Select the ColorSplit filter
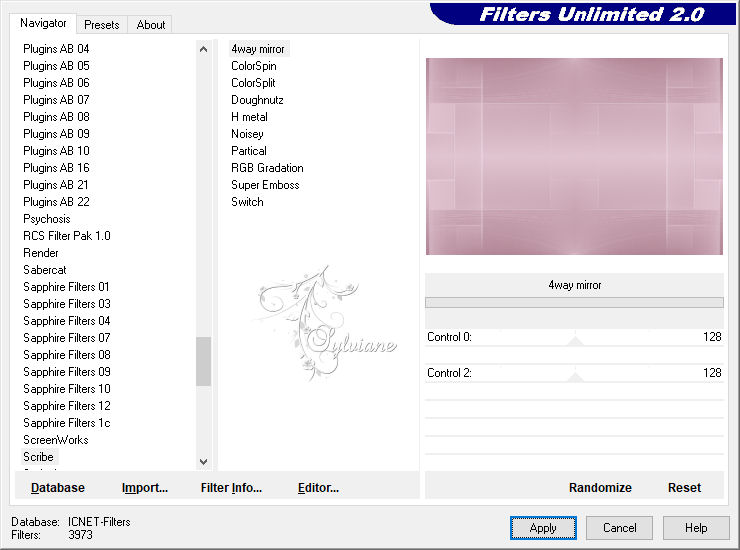Viewport: 740px width, 550px height. 253,83
